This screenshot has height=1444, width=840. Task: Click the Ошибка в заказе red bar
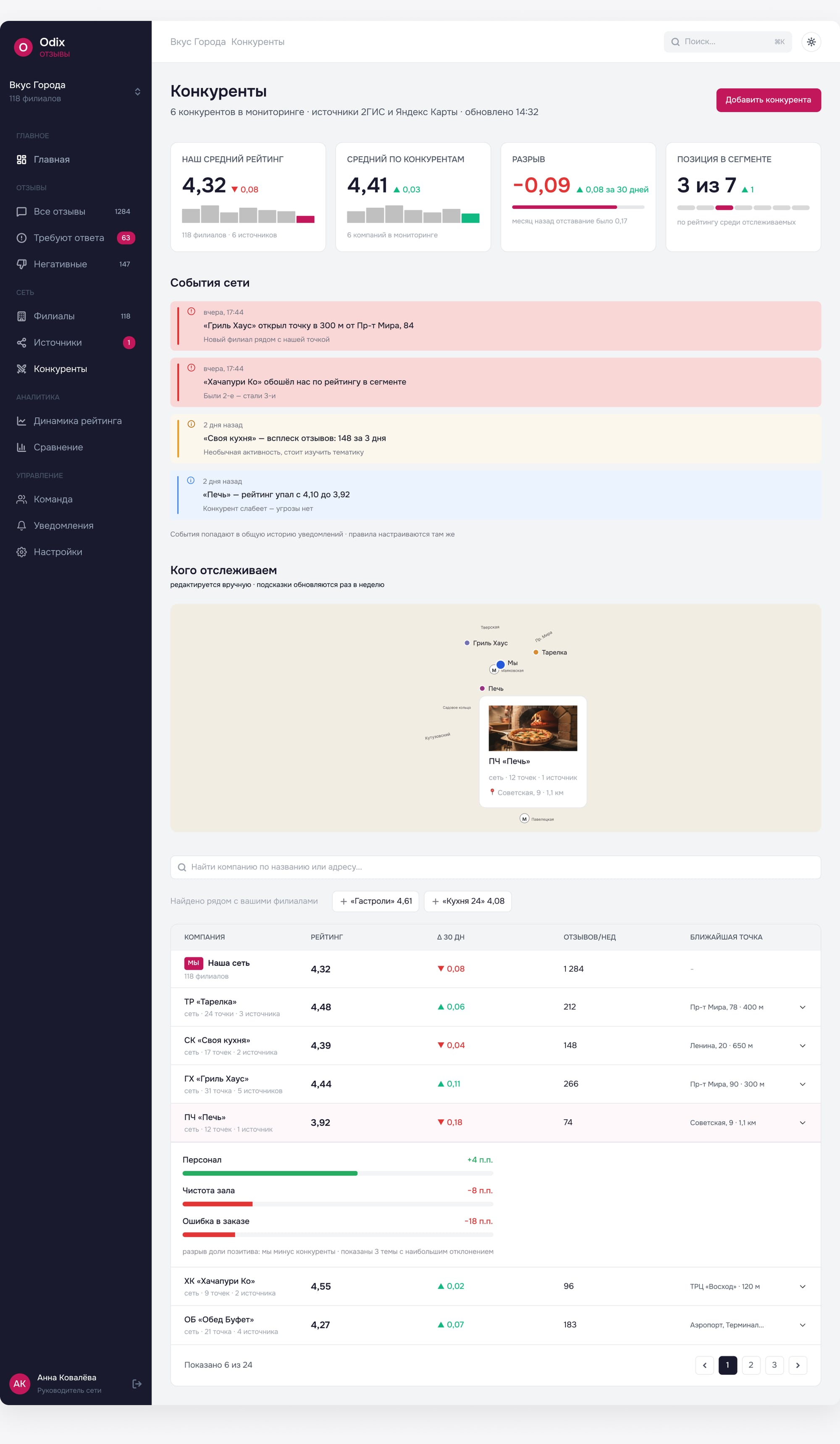(209, 1235)
